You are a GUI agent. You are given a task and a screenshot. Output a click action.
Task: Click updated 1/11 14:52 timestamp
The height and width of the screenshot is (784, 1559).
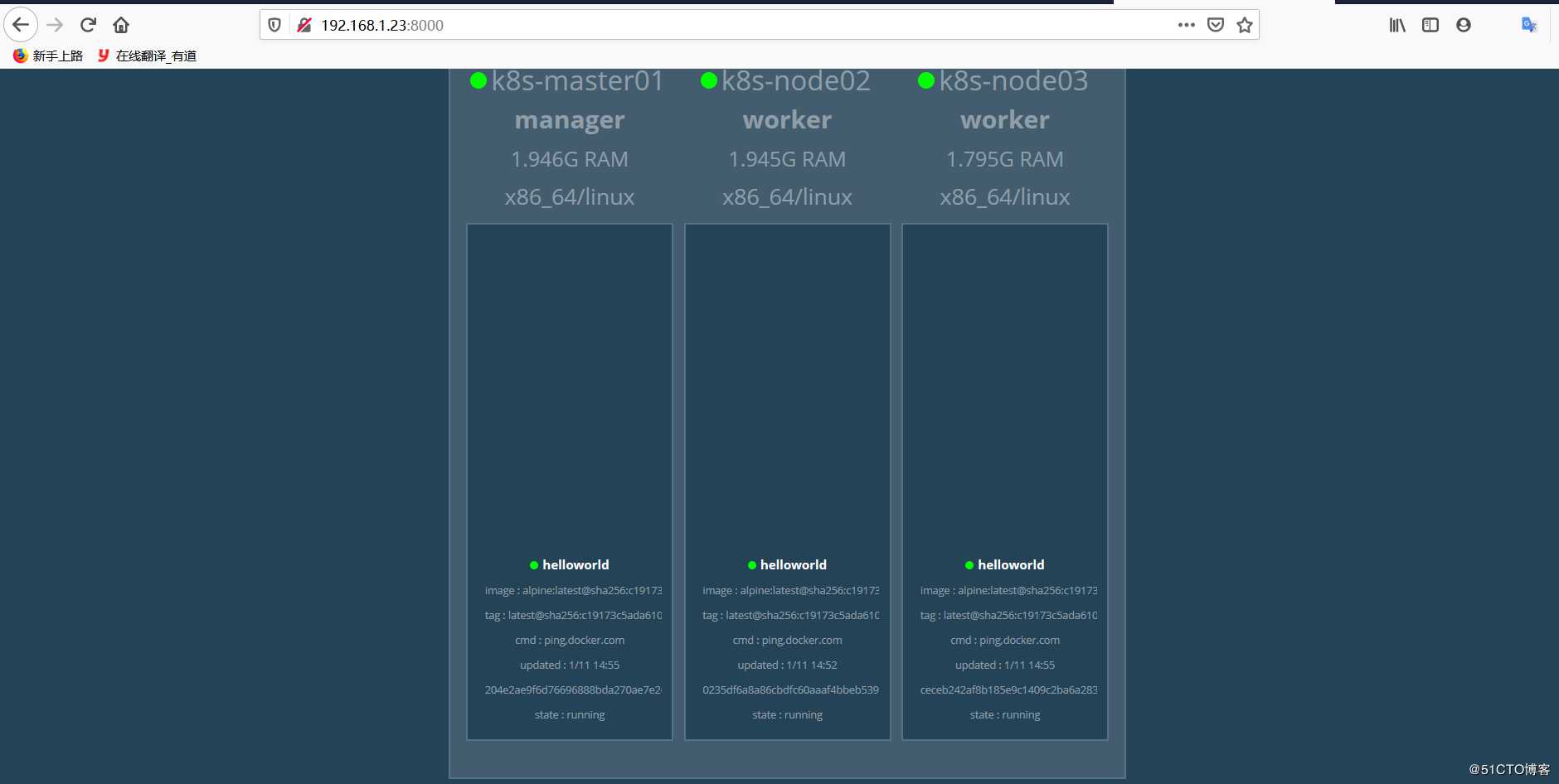788,665
